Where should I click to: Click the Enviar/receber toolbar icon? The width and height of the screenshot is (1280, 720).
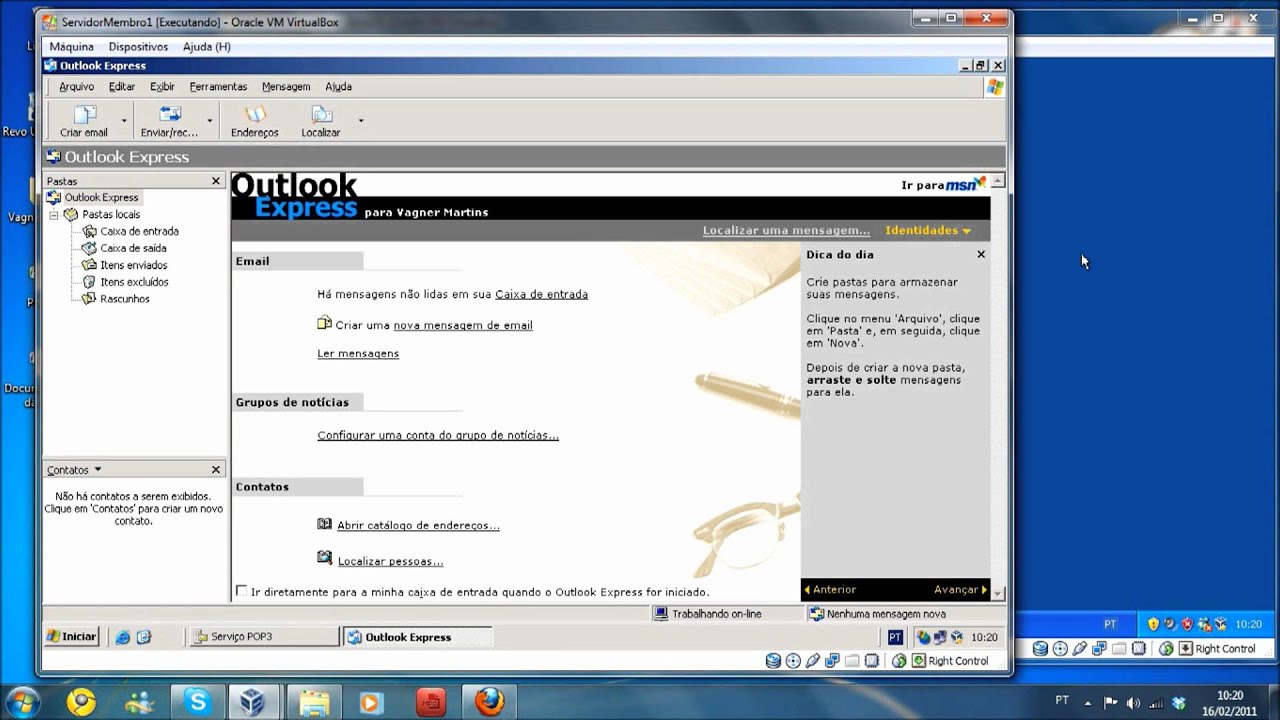(x=170, y=121)
